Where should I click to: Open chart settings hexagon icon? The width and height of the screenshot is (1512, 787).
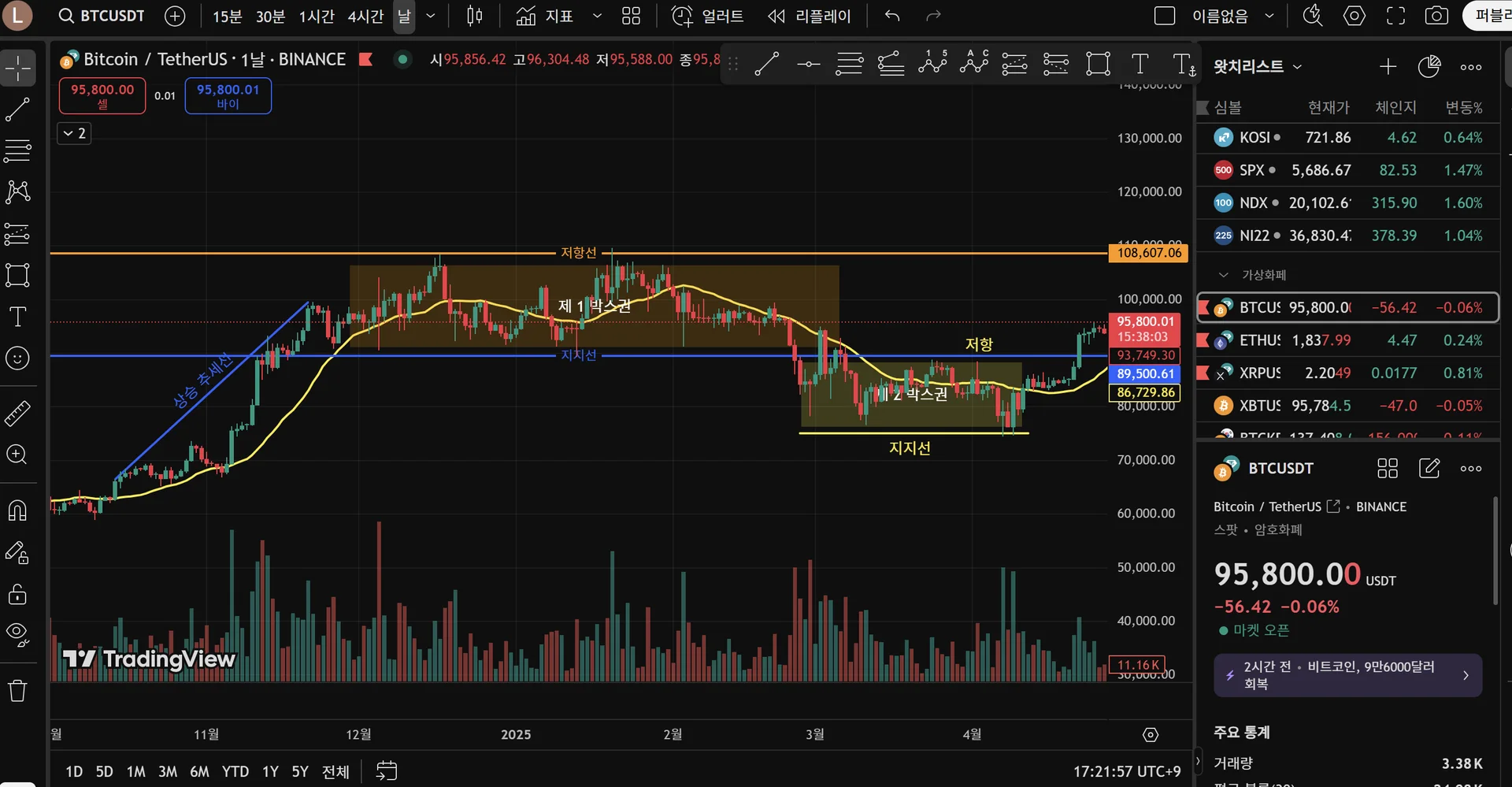tap(1354, 16)
